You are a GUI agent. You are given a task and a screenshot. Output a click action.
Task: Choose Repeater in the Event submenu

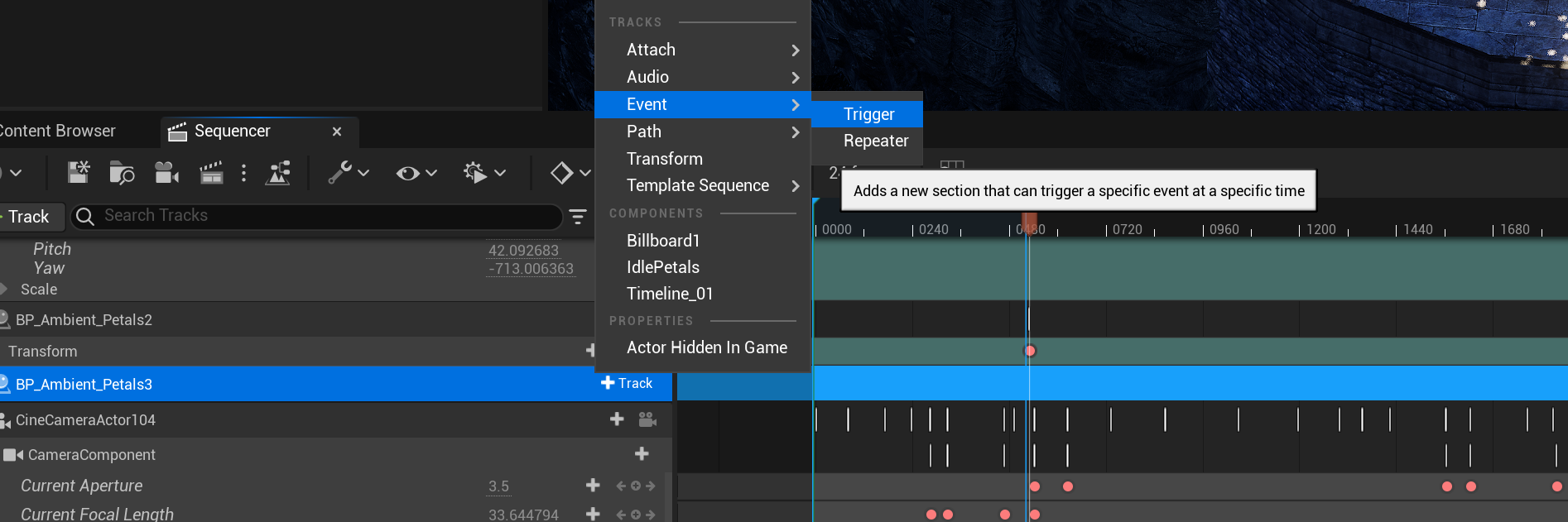(x=875, y=141)
